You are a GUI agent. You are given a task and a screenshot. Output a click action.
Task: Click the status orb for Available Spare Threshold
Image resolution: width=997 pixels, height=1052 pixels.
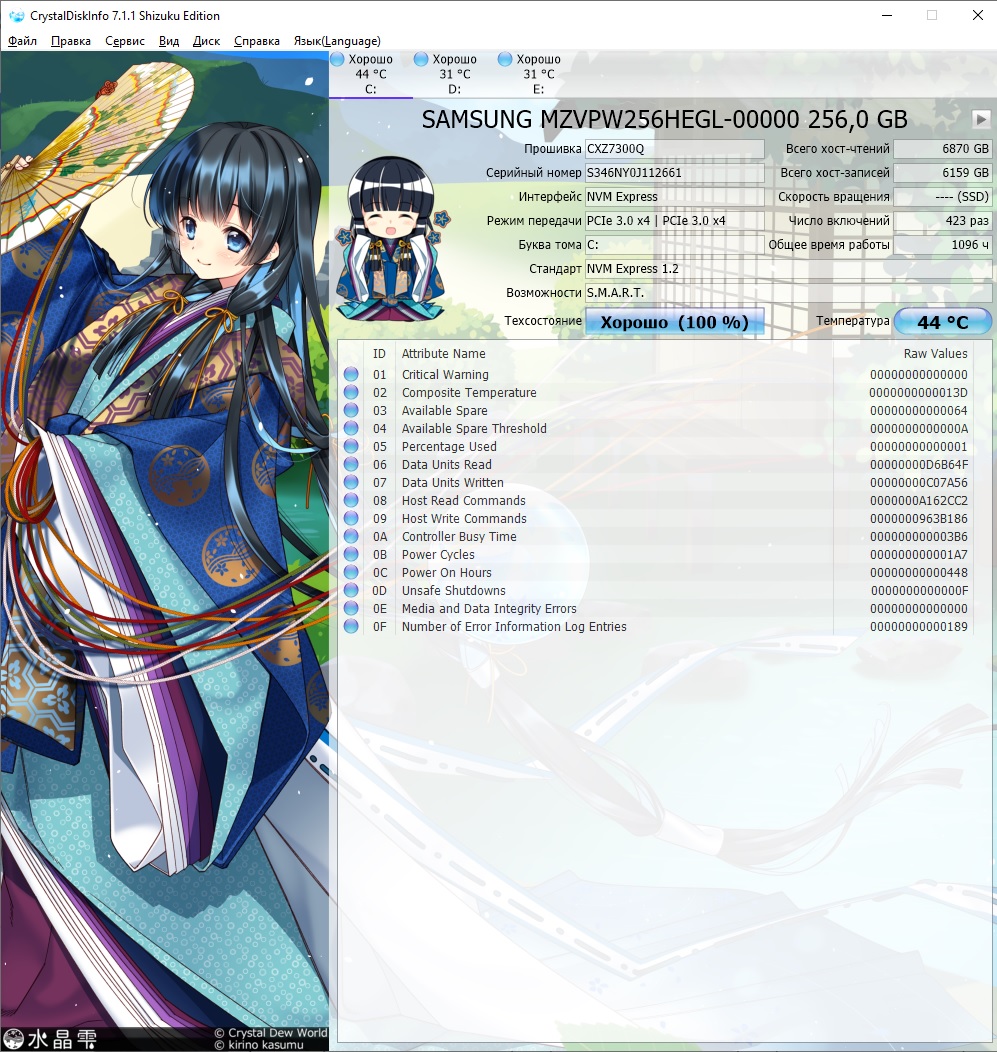coord(351,428)
